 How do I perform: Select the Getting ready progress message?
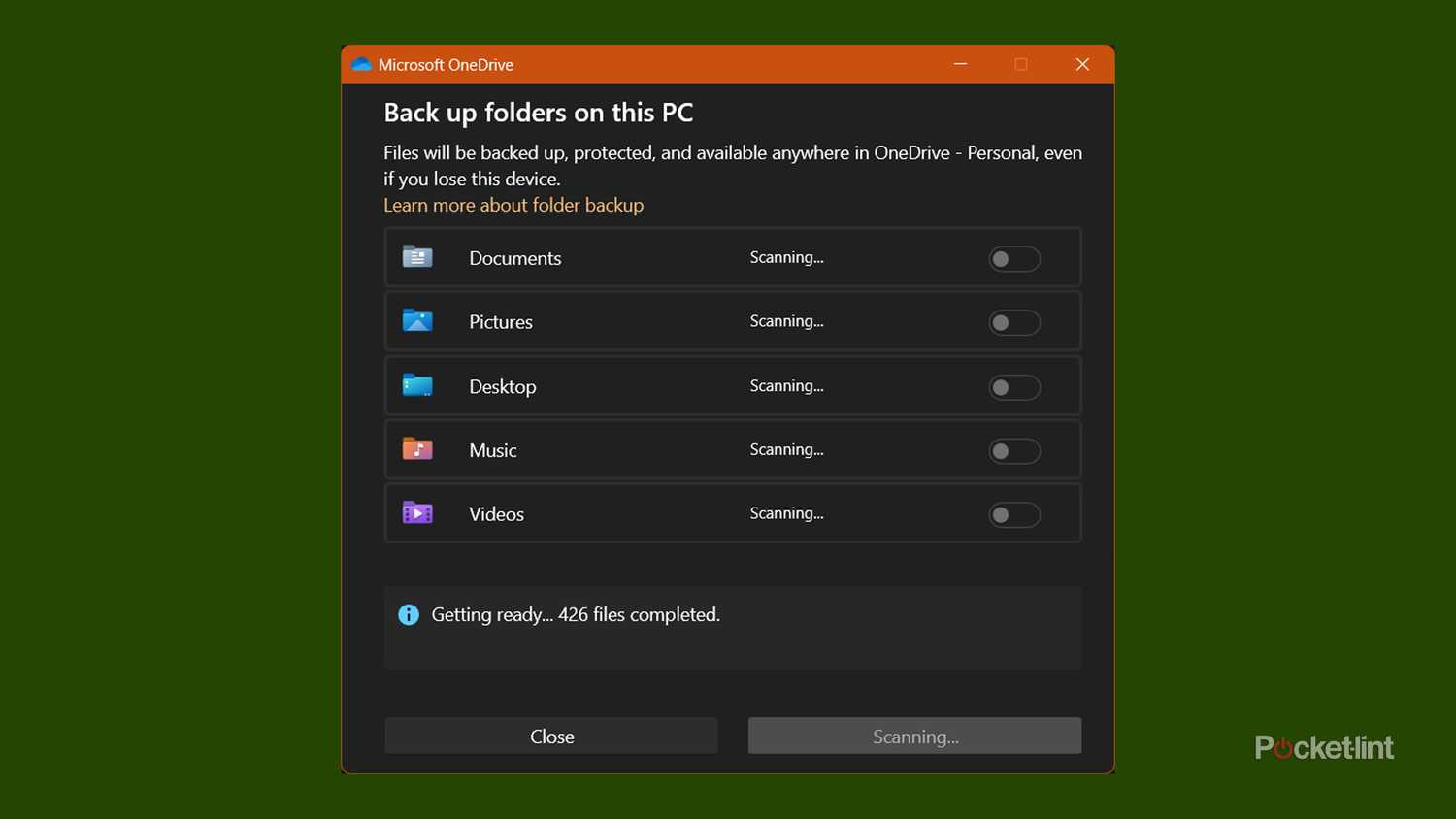576,614
